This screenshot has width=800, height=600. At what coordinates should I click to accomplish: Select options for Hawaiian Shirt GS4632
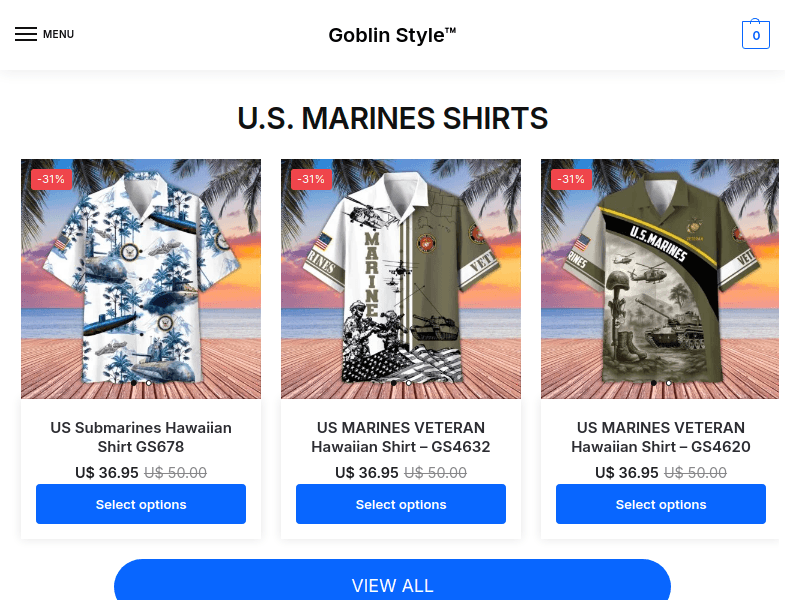[x=401, y=504]
